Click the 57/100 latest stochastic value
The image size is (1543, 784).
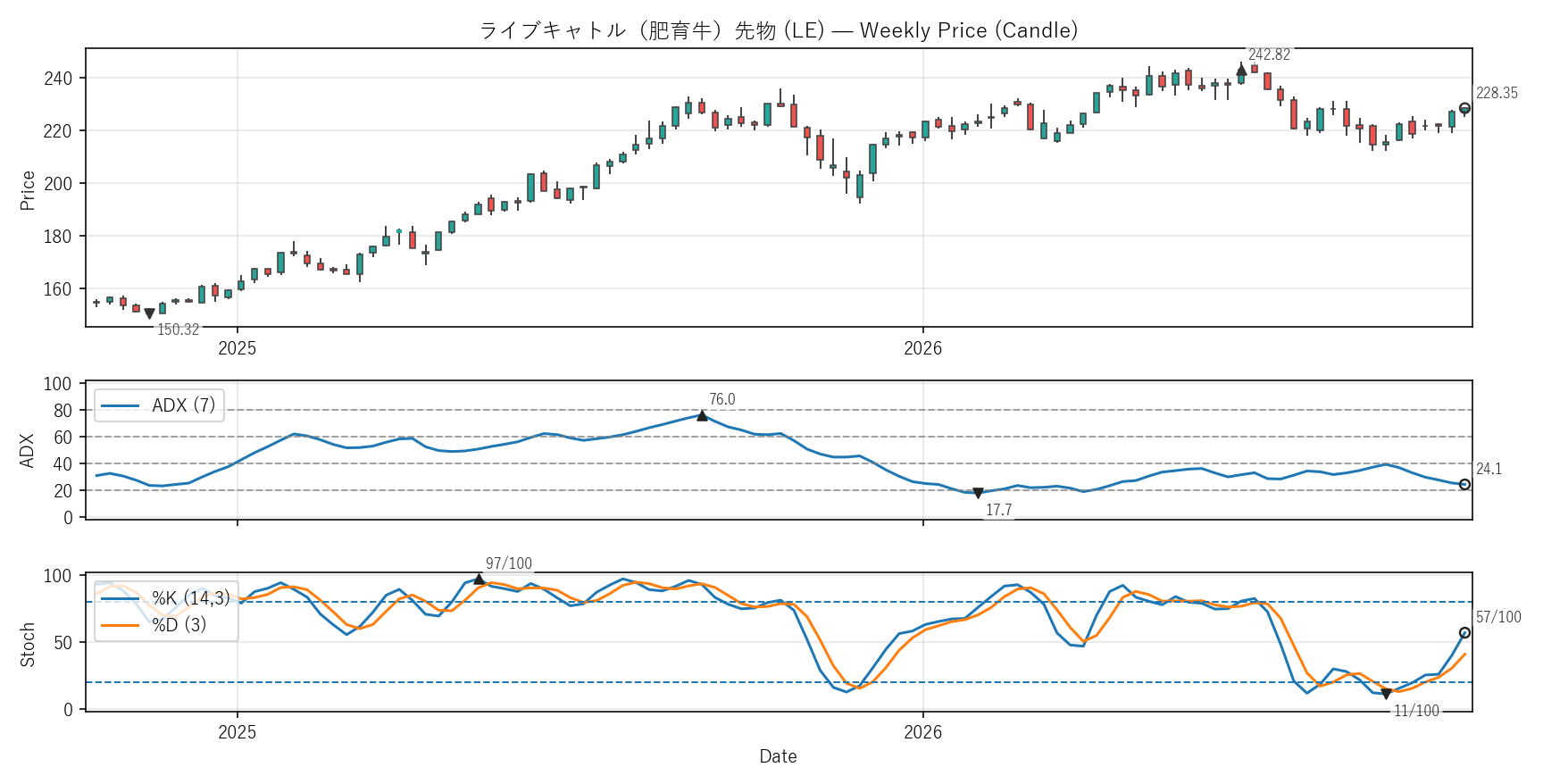click(1498, 617)
